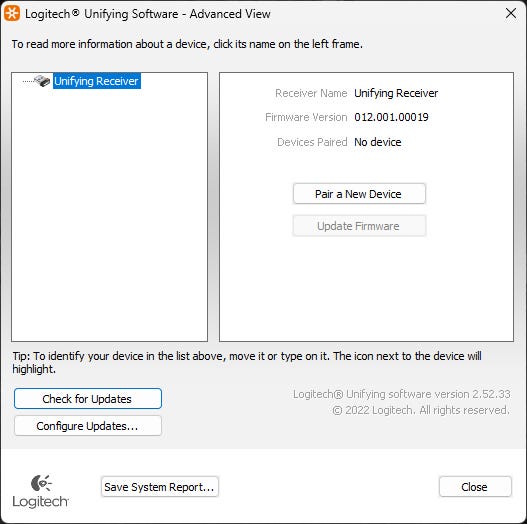Screen dimensions: 527x524
Task: Save System Report to a file
Action: coord(160,487)
